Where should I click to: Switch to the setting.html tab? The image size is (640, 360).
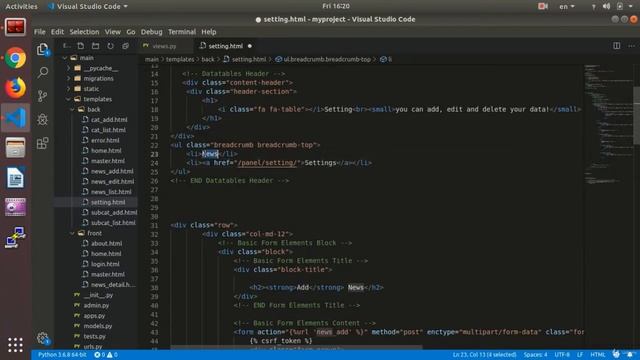(x=226, y=46)
